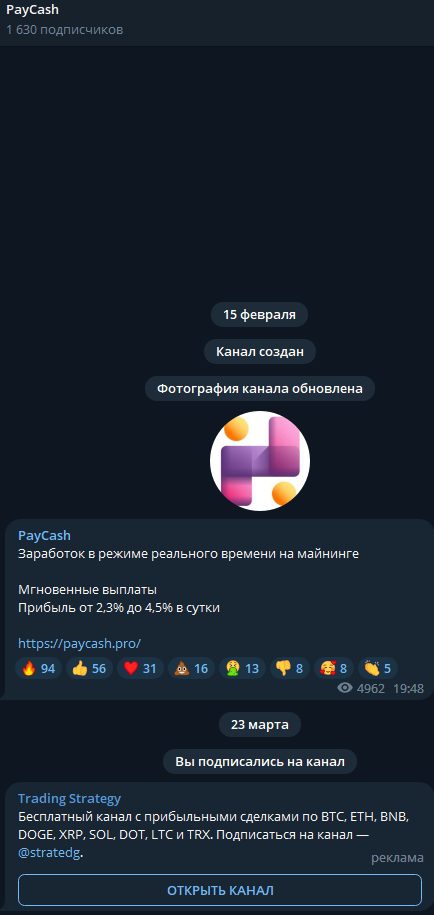Viewport: 434px width, 915px height.
Task: Toggle the red heart reaction with 31
Action: 140,668
